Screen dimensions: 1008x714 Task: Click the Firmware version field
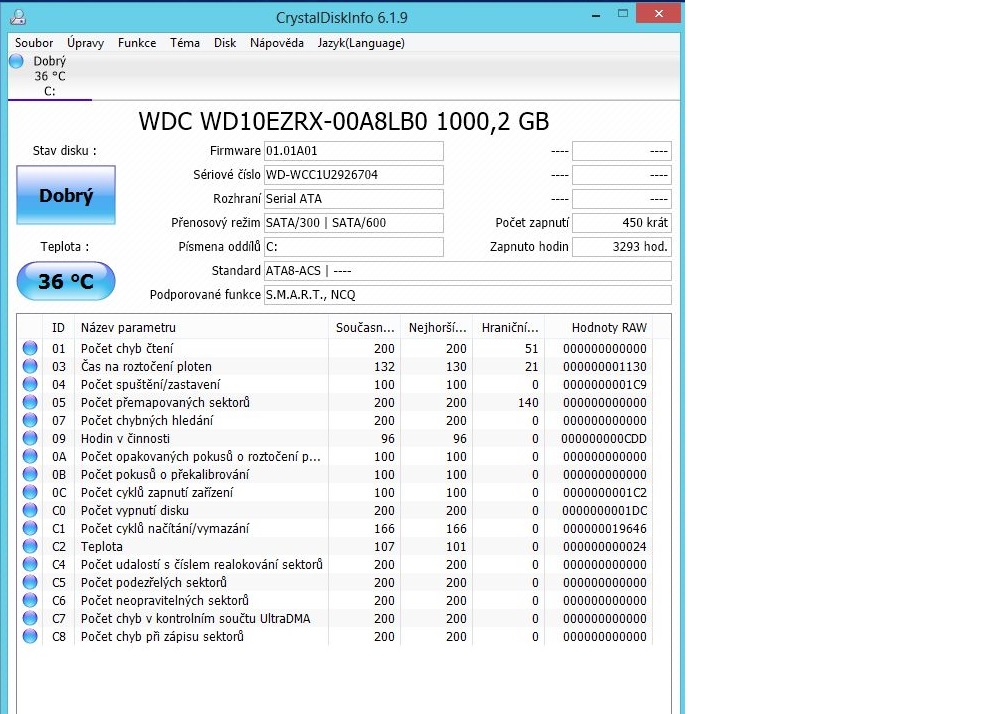[x=353, y=151]
